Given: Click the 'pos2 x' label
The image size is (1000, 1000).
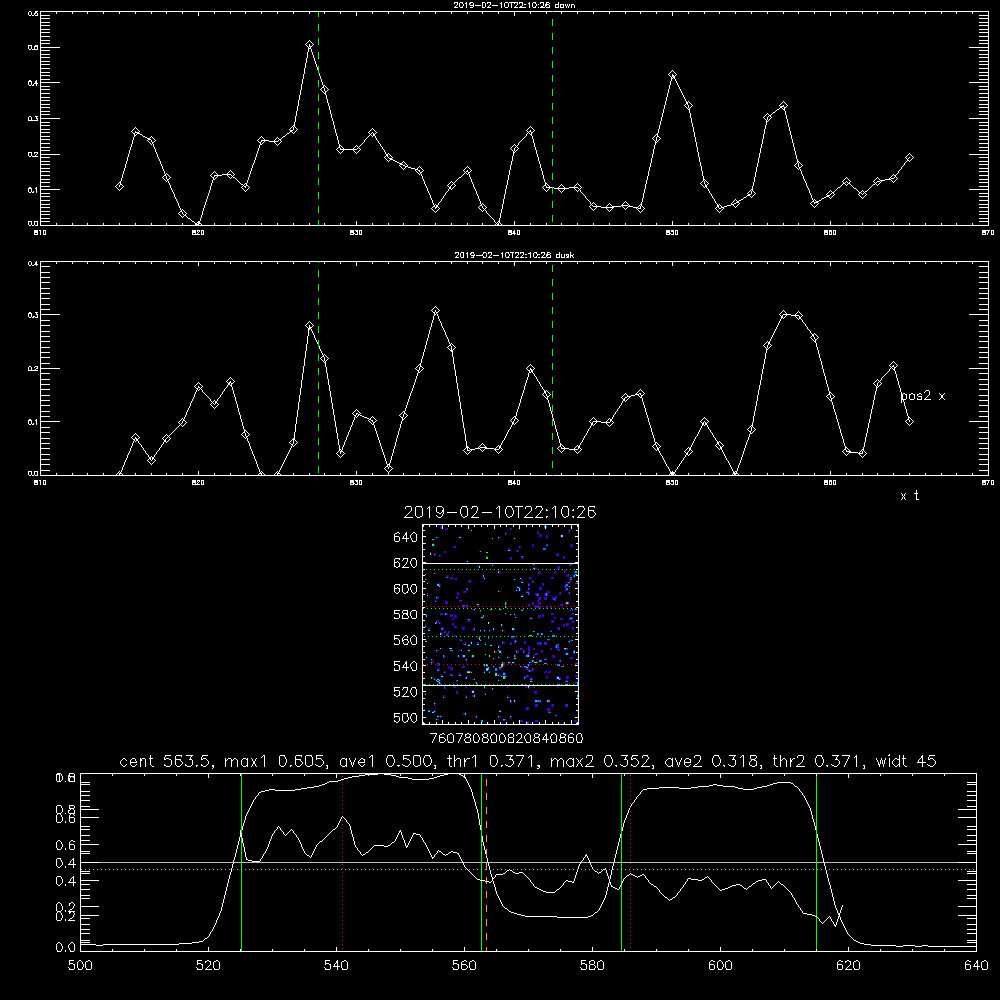Looking at the screenshot, I should coord(923,396).
